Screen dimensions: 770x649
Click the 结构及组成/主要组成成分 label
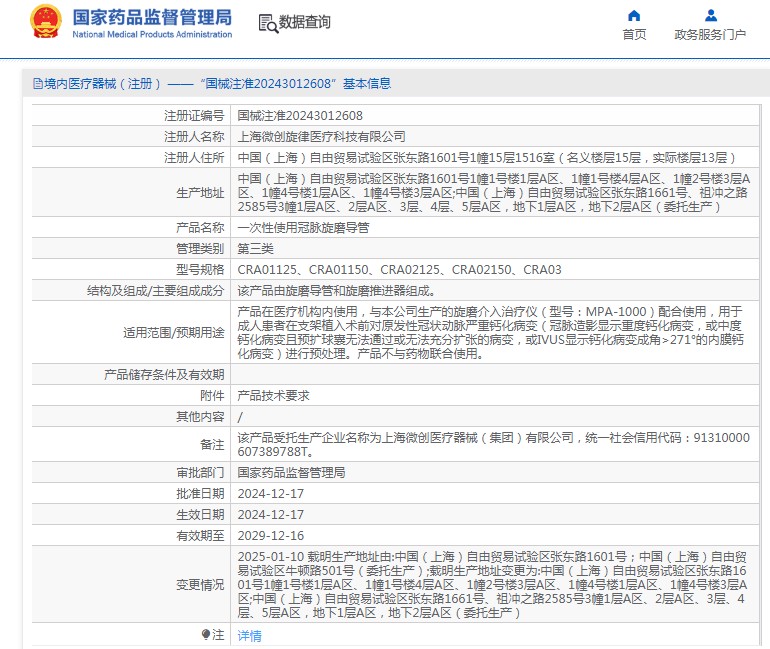(156, 291)
